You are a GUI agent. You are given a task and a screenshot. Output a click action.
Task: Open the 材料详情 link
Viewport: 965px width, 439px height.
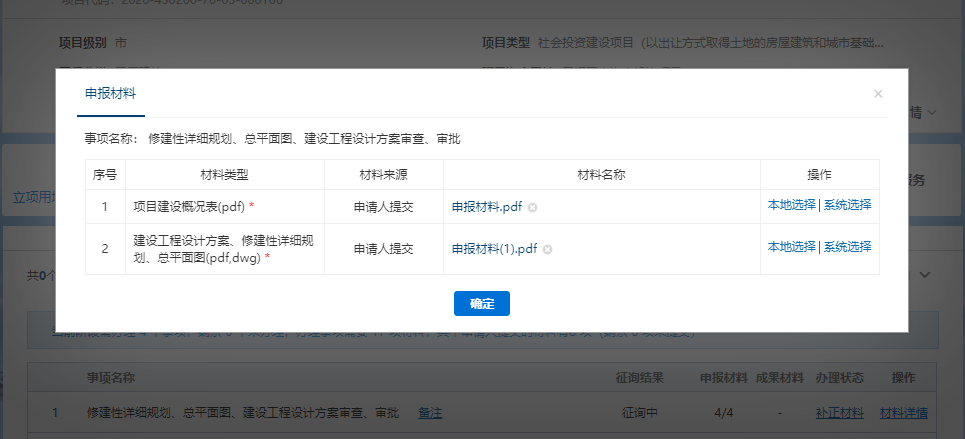click(x=904, y=413)
